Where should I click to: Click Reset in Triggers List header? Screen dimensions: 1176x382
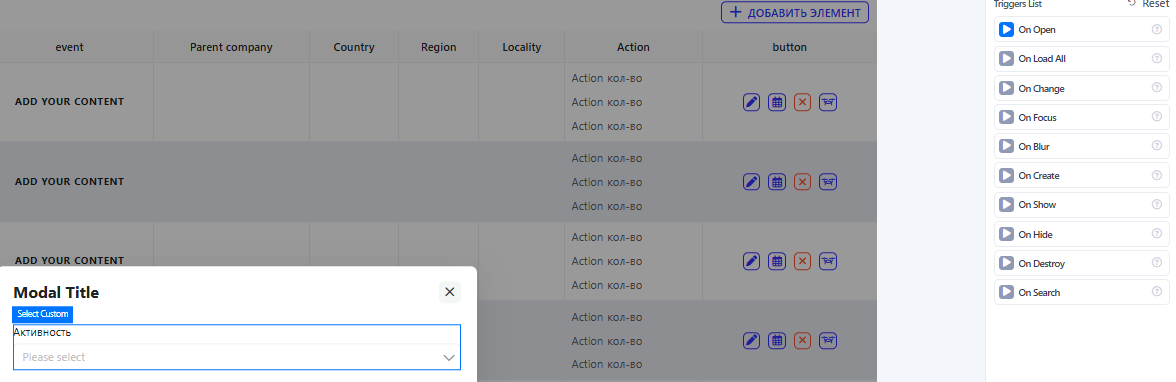[x=1148, y=4]
